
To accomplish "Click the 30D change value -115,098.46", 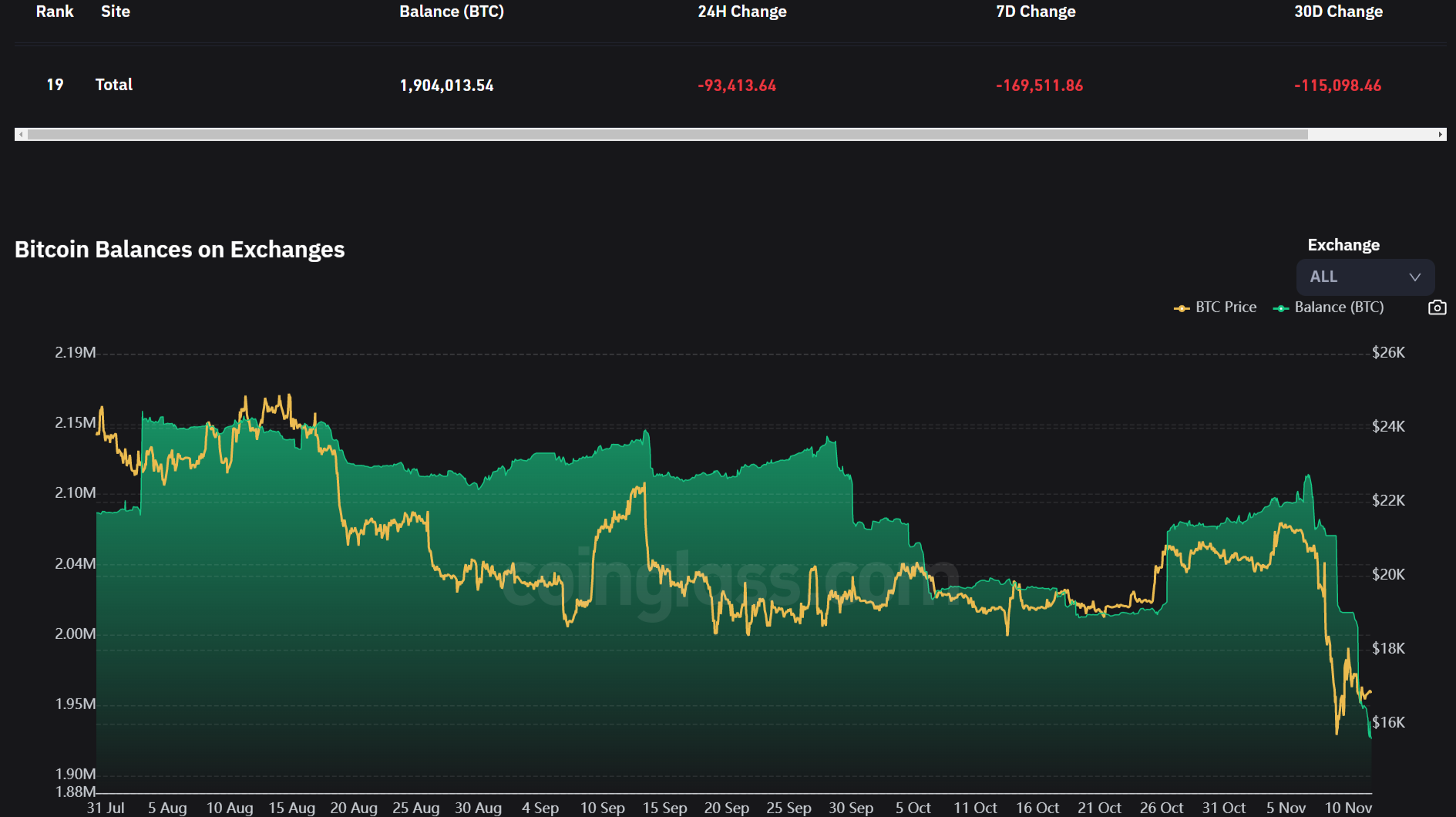I will coord(1338,86).
